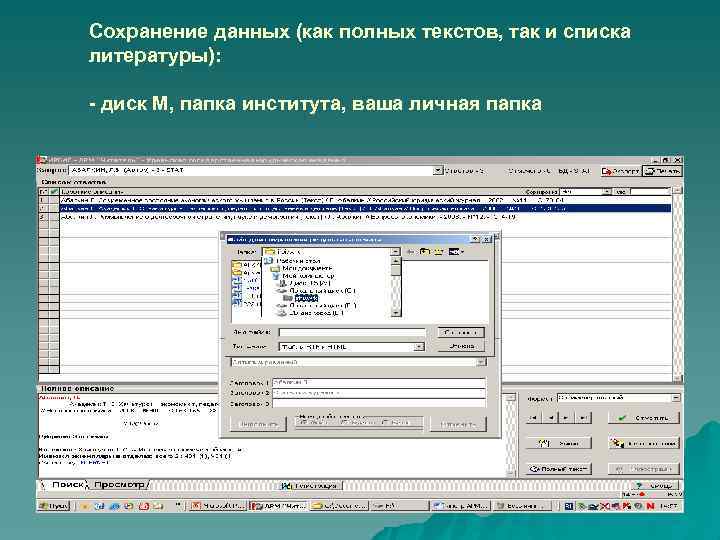Screen dimensions: 720x540
Task: Click the Печать button in the top toolbar
Action: (x=662, y=171)
